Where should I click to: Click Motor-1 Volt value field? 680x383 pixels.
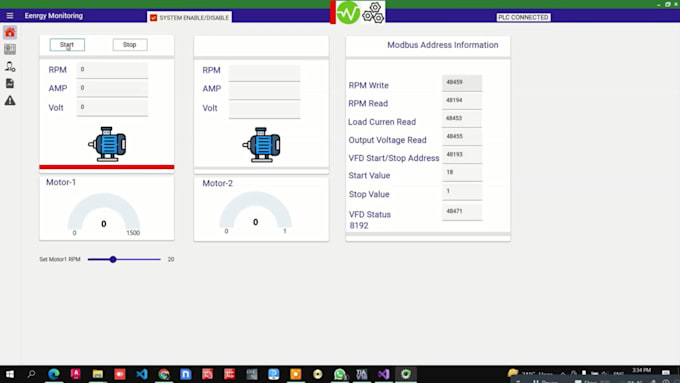click(112, 108)
